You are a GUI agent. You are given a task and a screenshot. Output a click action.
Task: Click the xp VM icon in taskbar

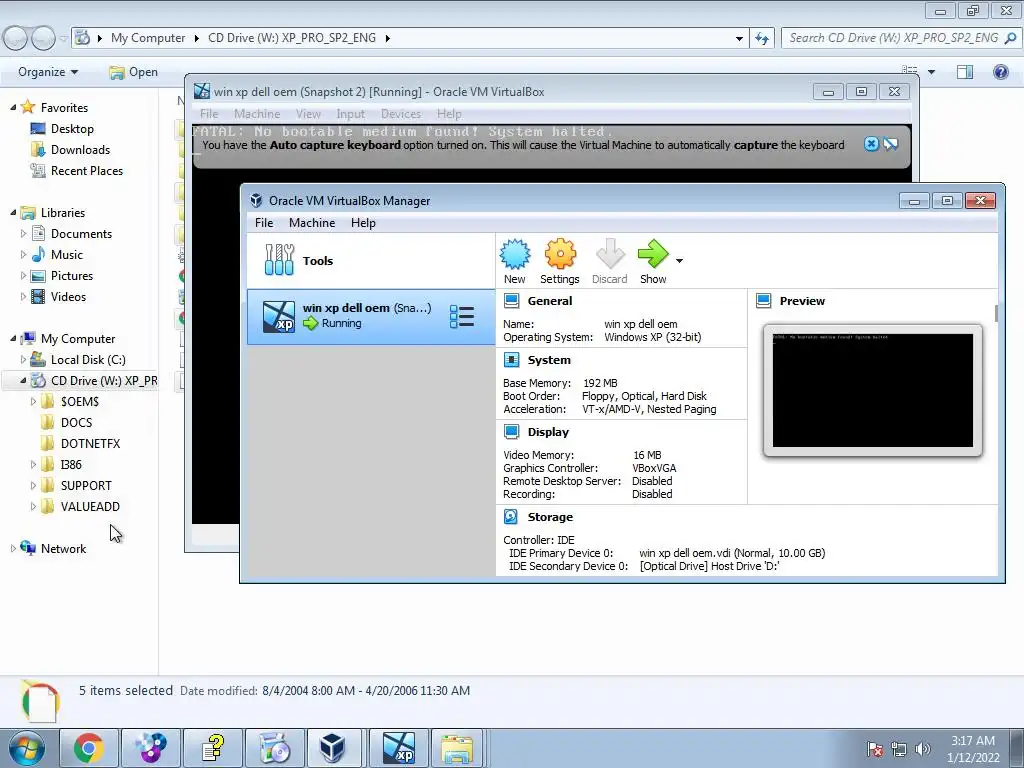pos(399,748)
